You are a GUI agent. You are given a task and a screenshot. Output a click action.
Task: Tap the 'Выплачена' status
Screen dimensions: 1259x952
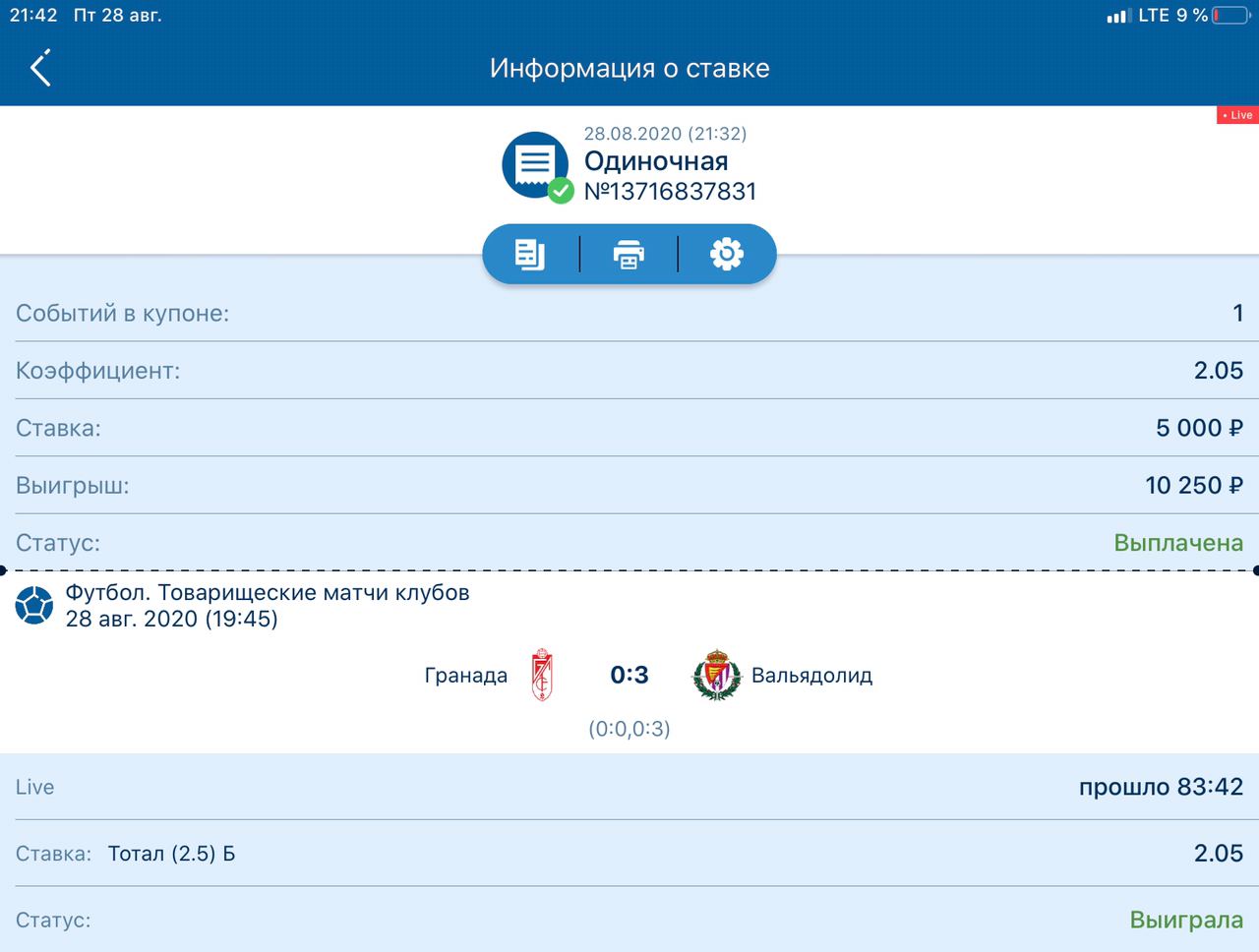[1178, 543]
